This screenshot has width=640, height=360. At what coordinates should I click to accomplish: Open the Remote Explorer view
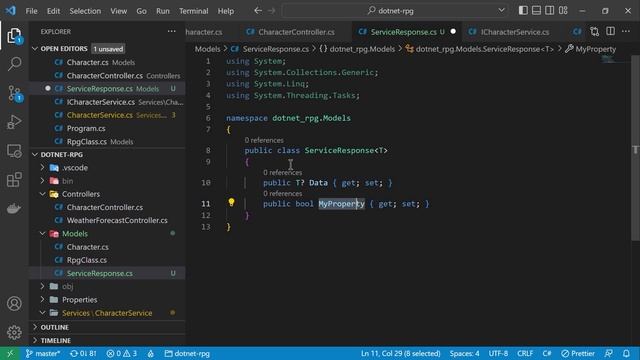[14, 151]
